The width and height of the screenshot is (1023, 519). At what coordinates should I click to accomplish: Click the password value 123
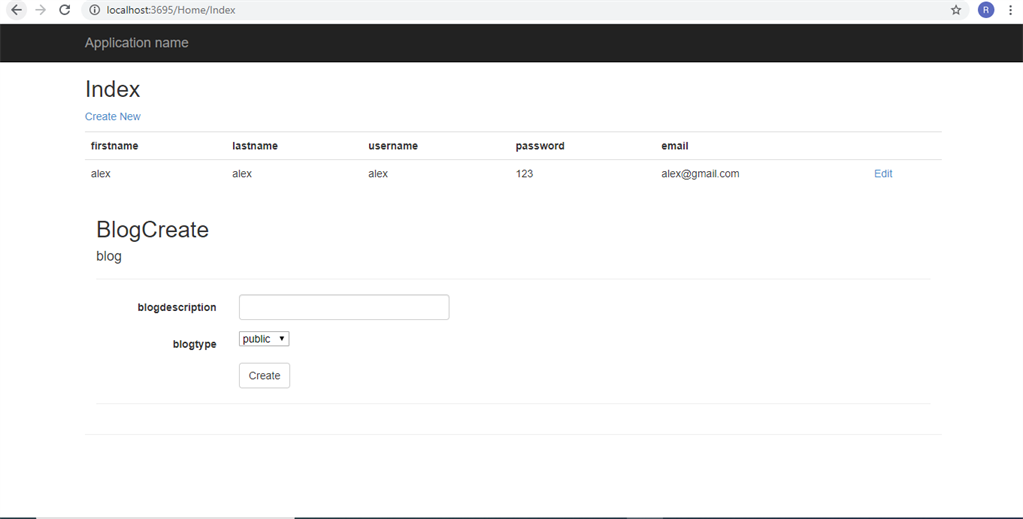click(x=524, y=174)
